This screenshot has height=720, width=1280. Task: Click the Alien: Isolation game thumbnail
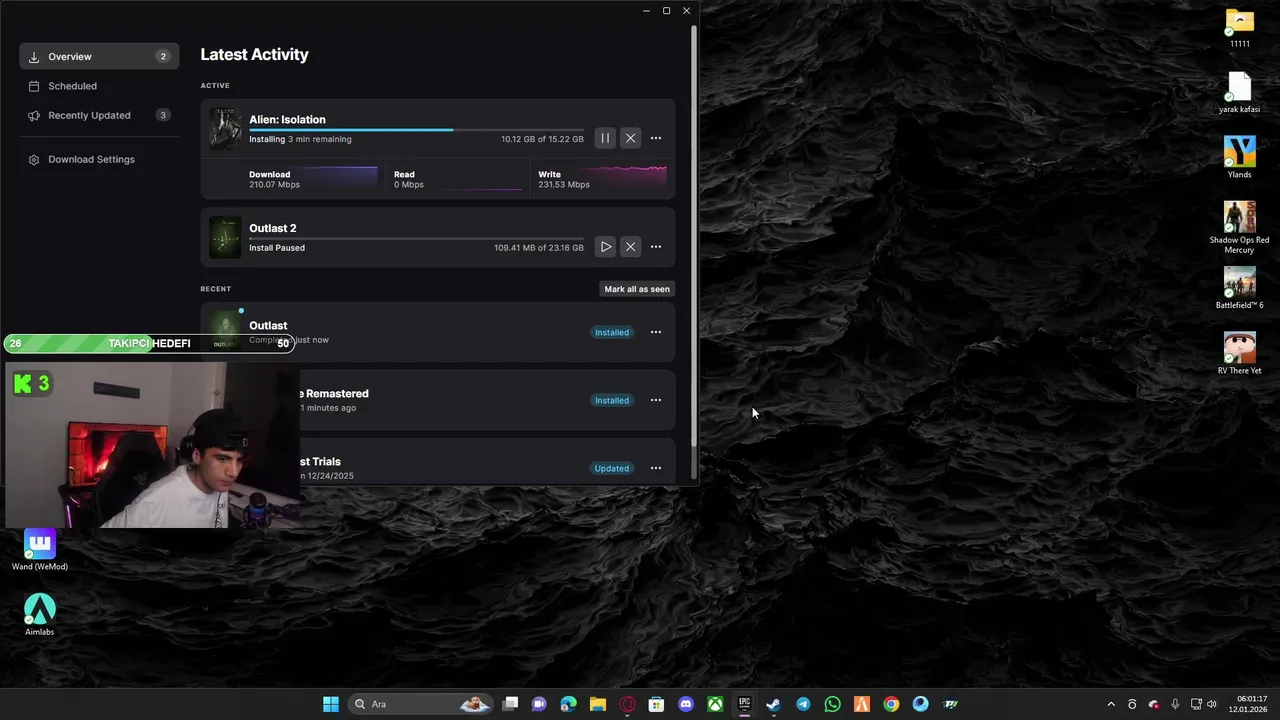(225, 129)
